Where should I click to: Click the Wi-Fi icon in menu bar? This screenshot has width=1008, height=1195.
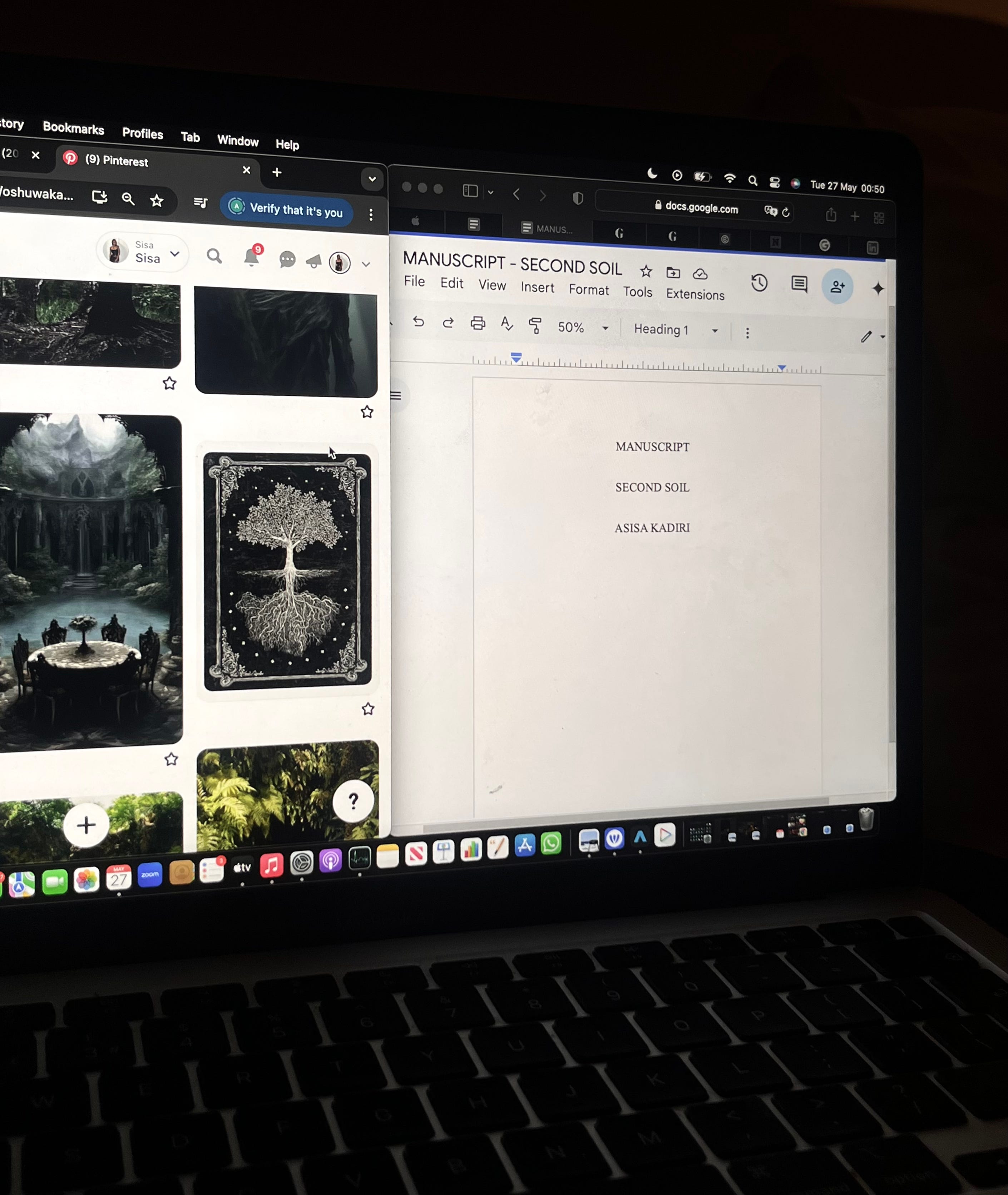point(729,179)
